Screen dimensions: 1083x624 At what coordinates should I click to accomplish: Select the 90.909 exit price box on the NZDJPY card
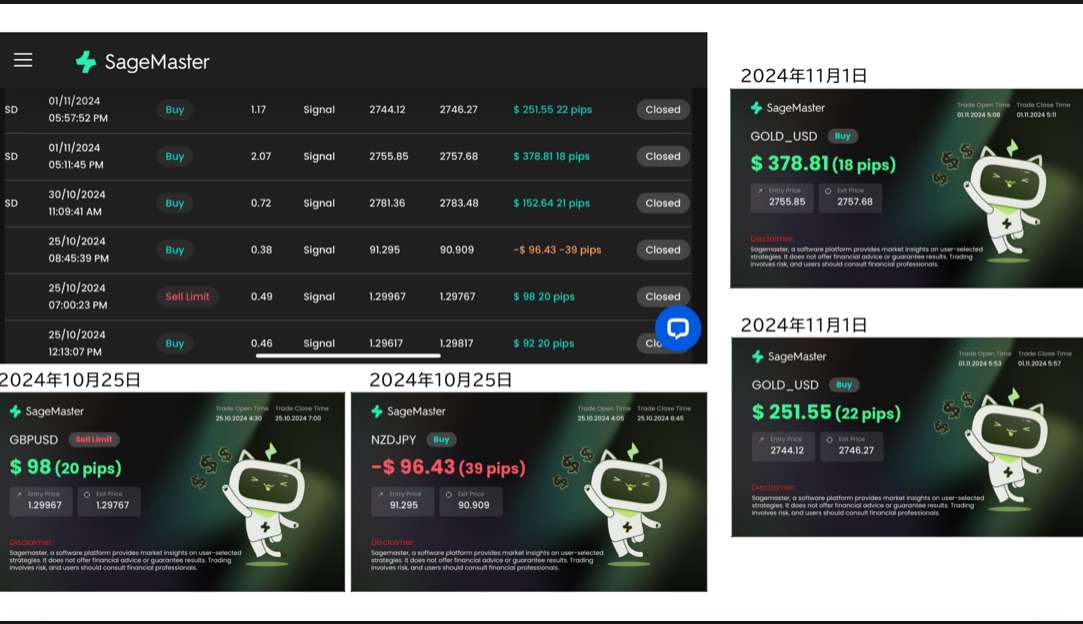[x=473, y=502]
